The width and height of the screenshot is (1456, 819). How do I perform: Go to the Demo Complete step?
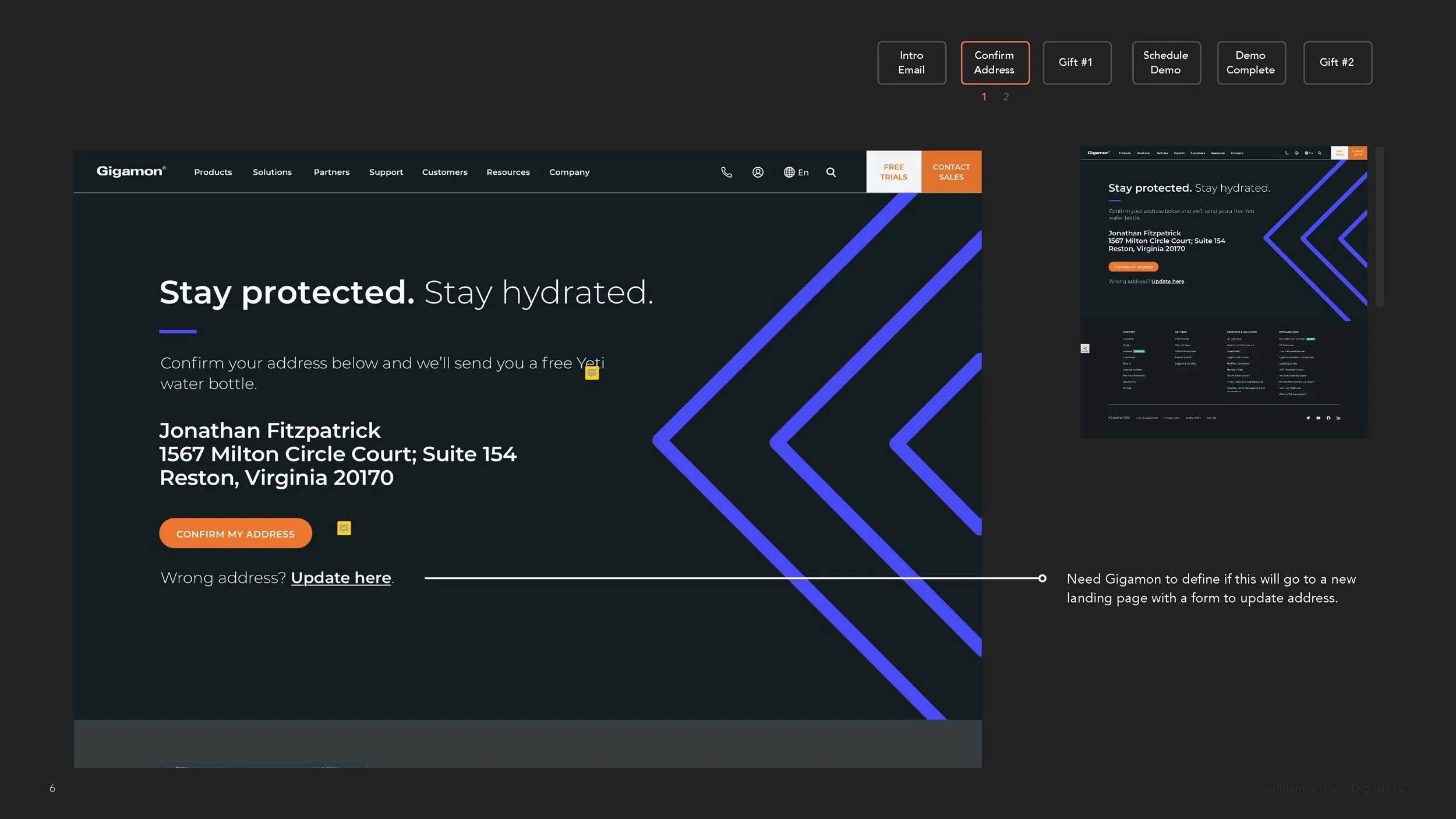click(x=1252, y=62)
